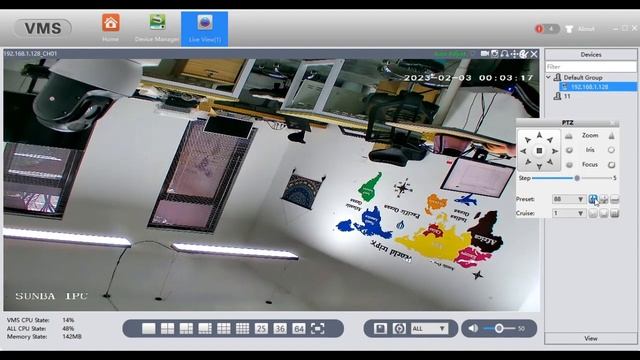Close the PTZ panel

click(613, 122)
